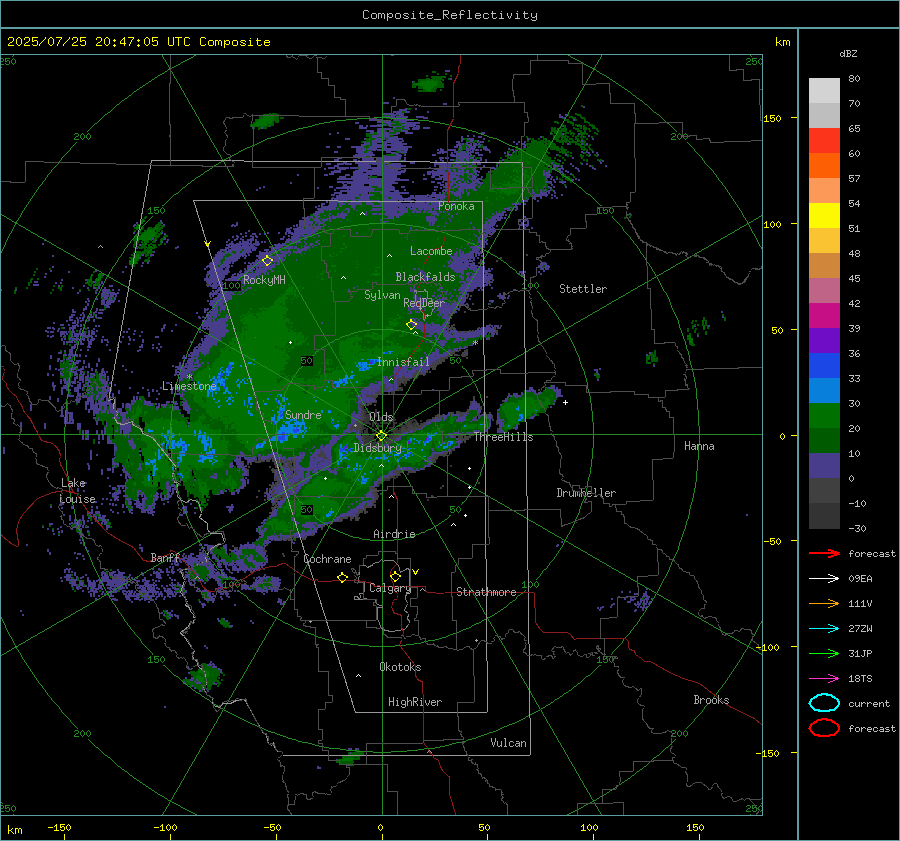Click the 'current' legend text
Image resolution: width=900 pixels, height=841 pixels.
click(x=869, y=703)
